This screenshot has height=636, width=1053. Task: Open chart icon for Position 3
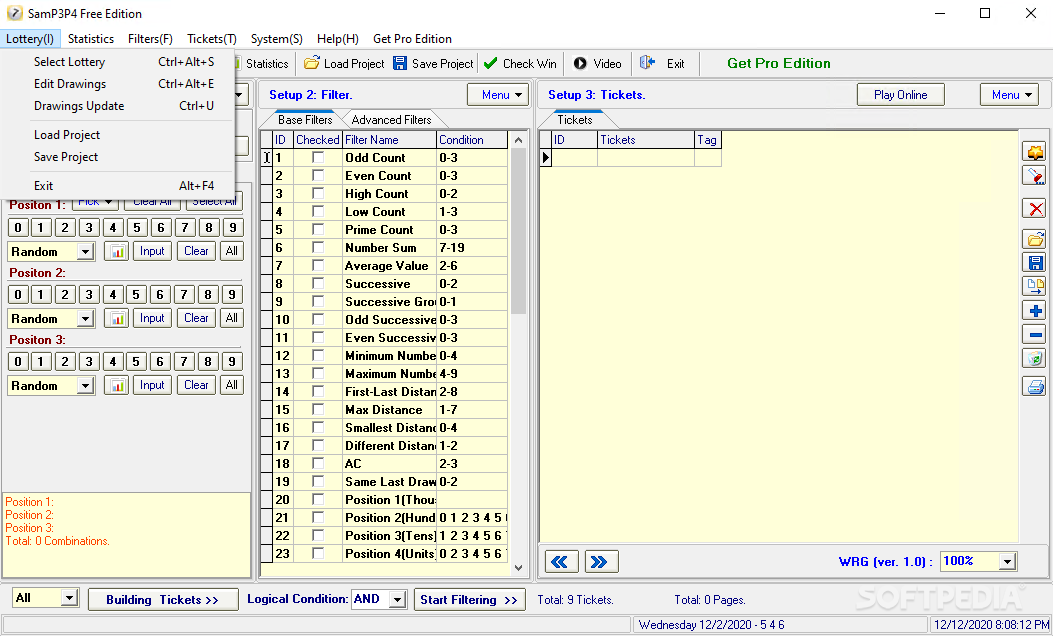pos(117,385)
